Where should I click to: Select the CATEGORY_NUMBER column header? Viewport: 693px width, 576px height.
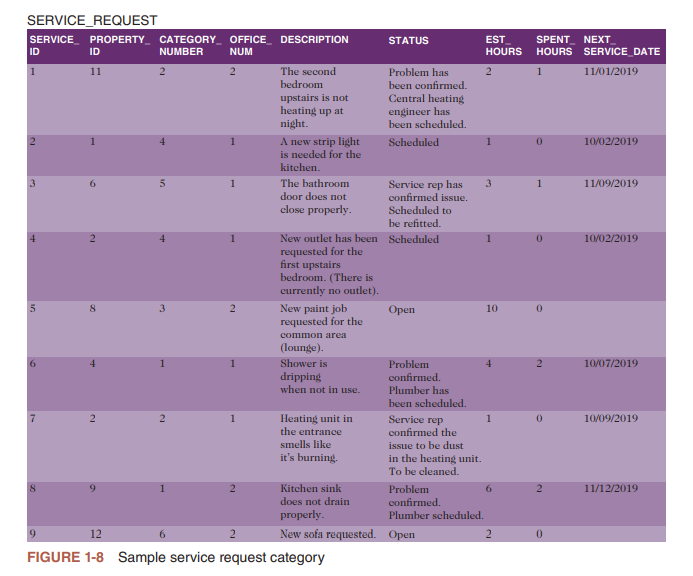coord(190,46)
